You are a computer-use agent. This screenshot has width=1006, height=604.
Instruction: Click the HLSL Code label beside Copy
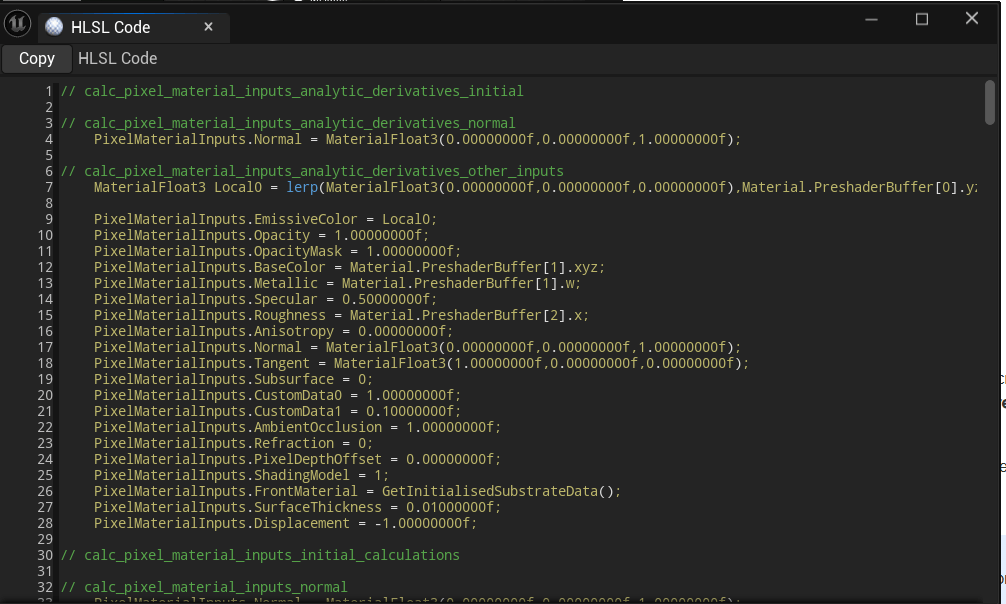click(117, 58)
